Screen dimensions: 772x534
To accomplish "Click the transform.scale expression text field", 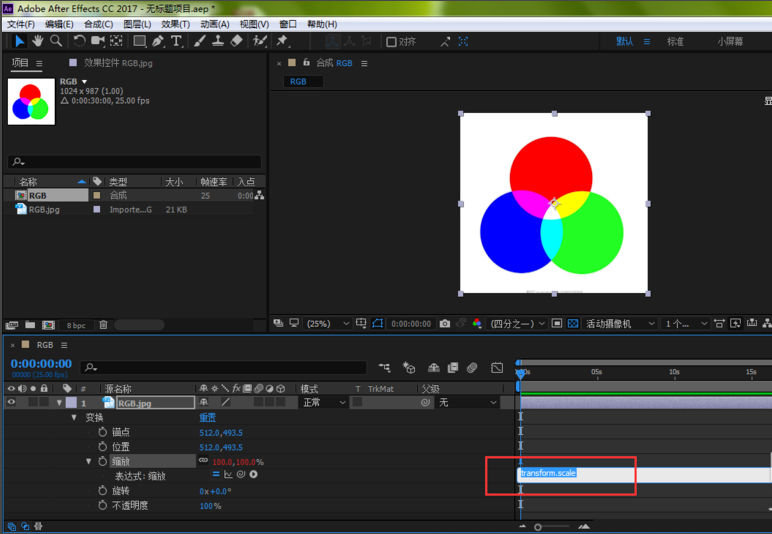I will [640, 473].
